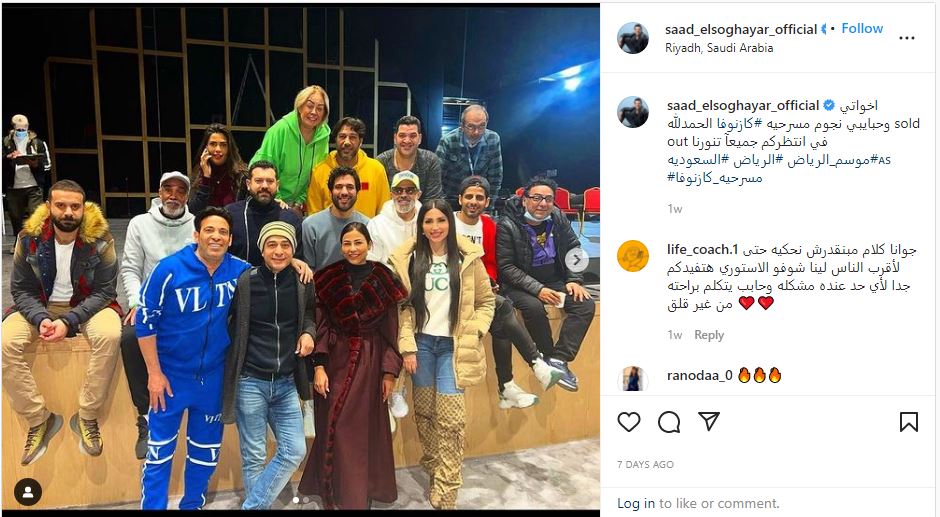Image resolution: width=940 pixels, height=517 pixels.
Task: Open the 7 DAYS AGO timestamp link
Action: tap(645, 464)
